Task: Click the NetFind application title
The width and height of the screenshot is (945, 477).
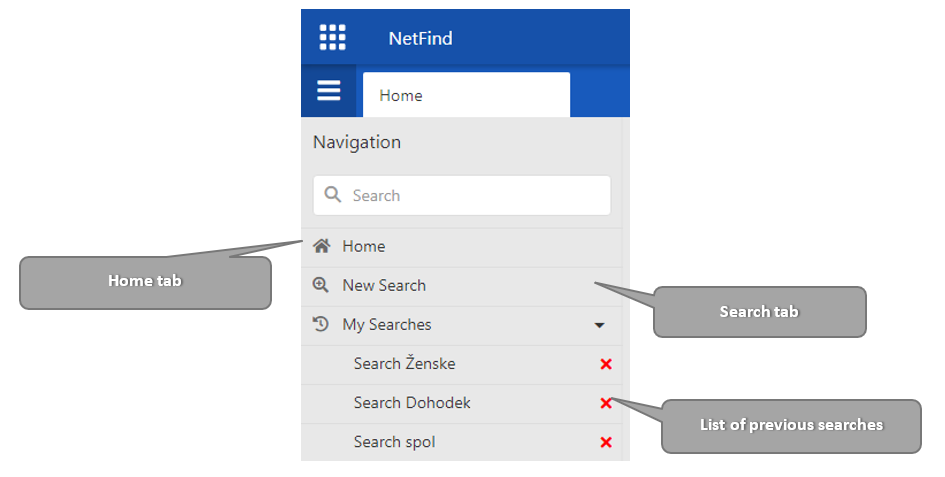Action: (420, 38)
